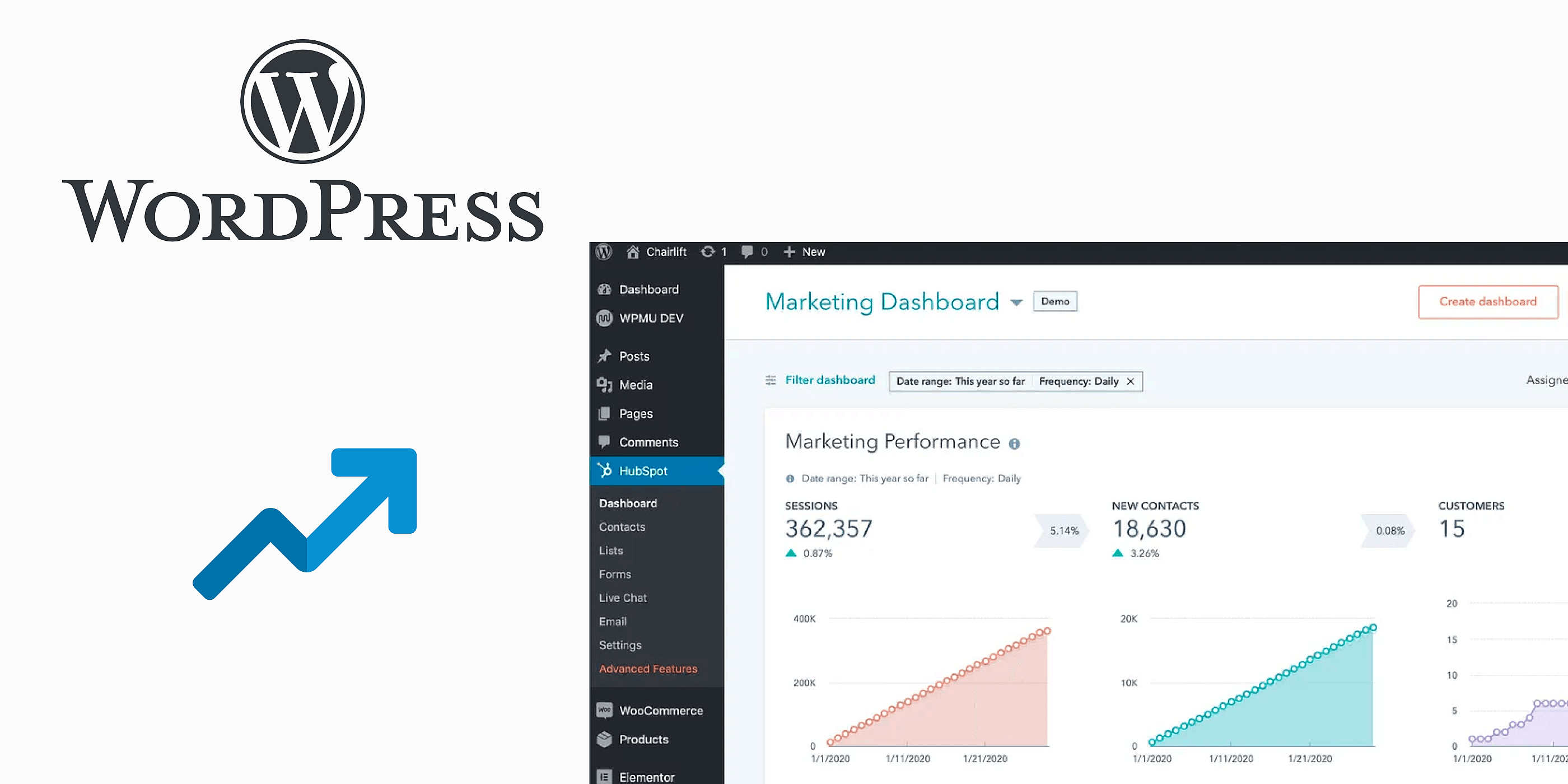1568x784 pixels.
Task: Click the Posts pushpin icon
Action: point(604,356)
